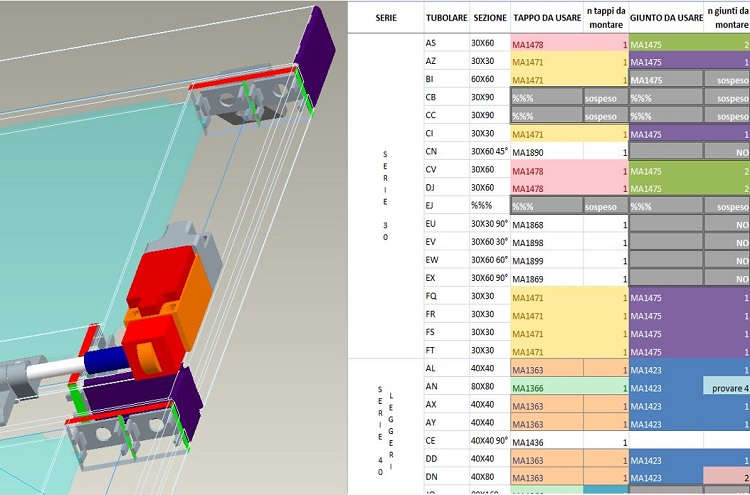Select tubolare cell CV
Screen dimensions: 750x495
pyautogui.click(x=446, y=169)
